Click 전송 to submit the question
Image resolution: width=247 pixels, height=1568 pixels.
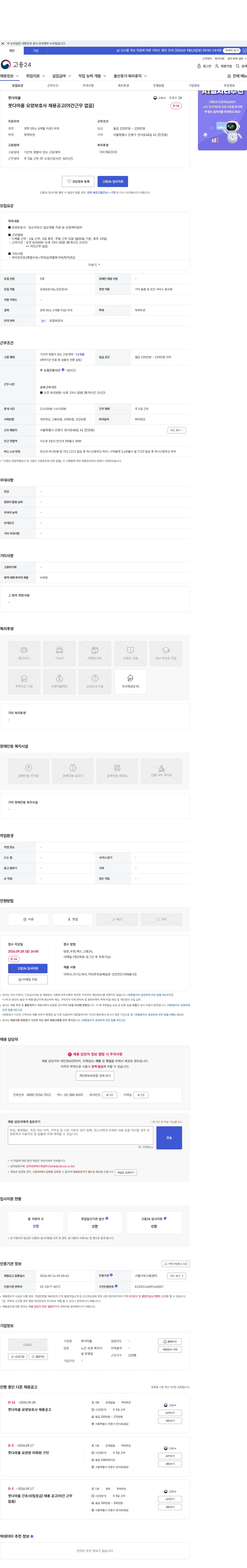click(169, 1138)
